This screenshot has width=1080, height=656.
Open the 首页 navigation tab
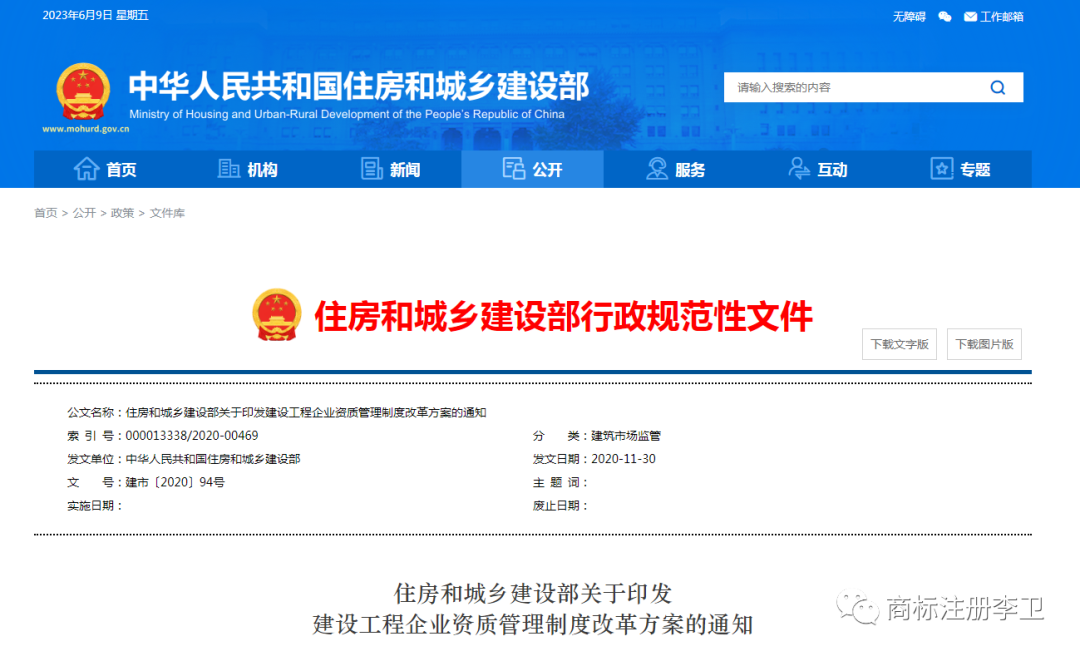coord(105,169)
